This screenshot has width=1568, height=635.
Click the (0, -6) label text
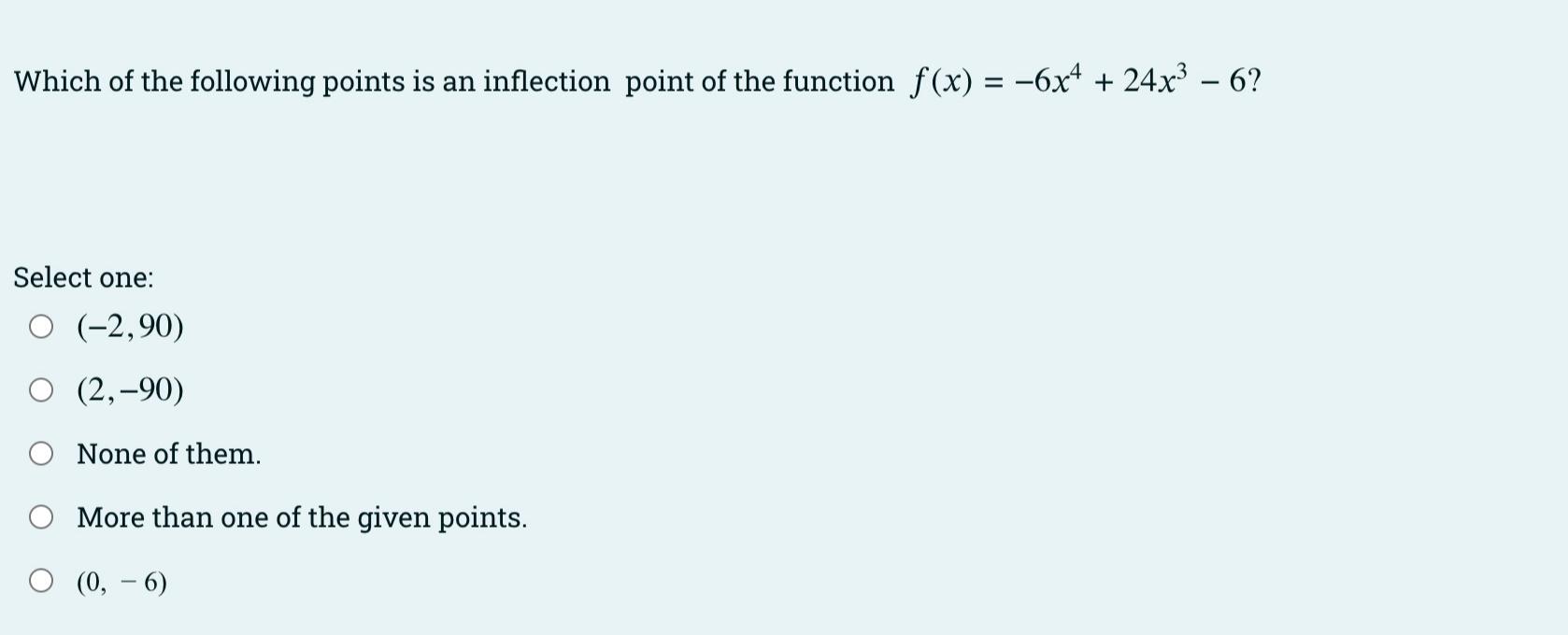(120, 581)
